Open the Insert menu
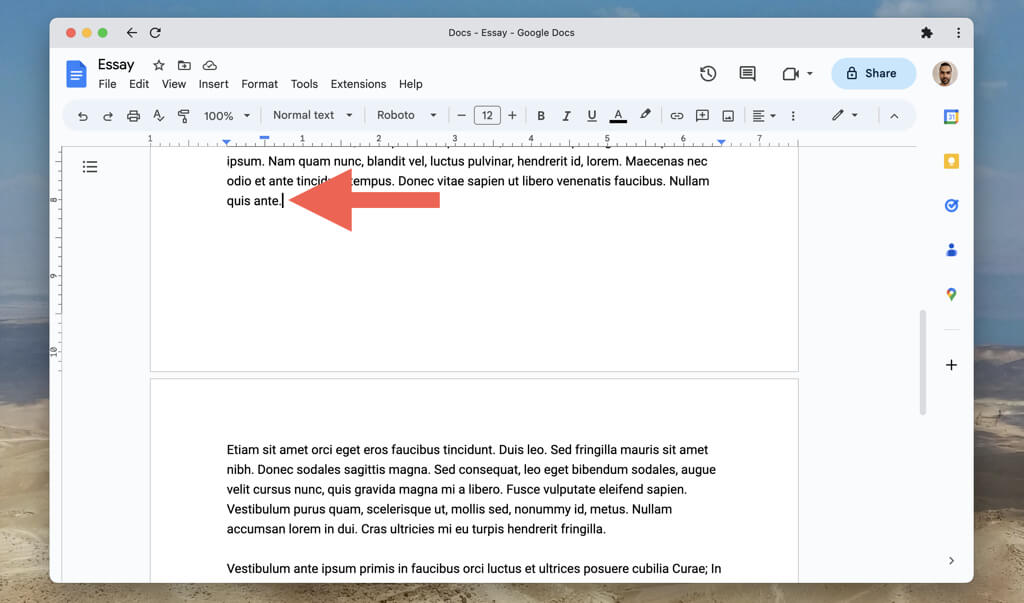Screen dimensions: 1024x603 [213, 84]
